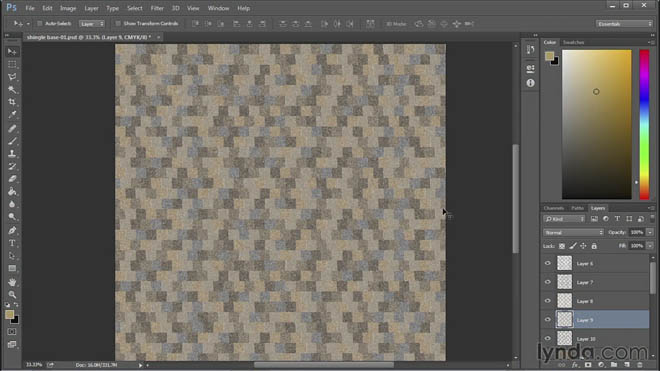Open the Fill slider arrow
This screenshot has height=371, width=660.
click(x=650, y=246)
